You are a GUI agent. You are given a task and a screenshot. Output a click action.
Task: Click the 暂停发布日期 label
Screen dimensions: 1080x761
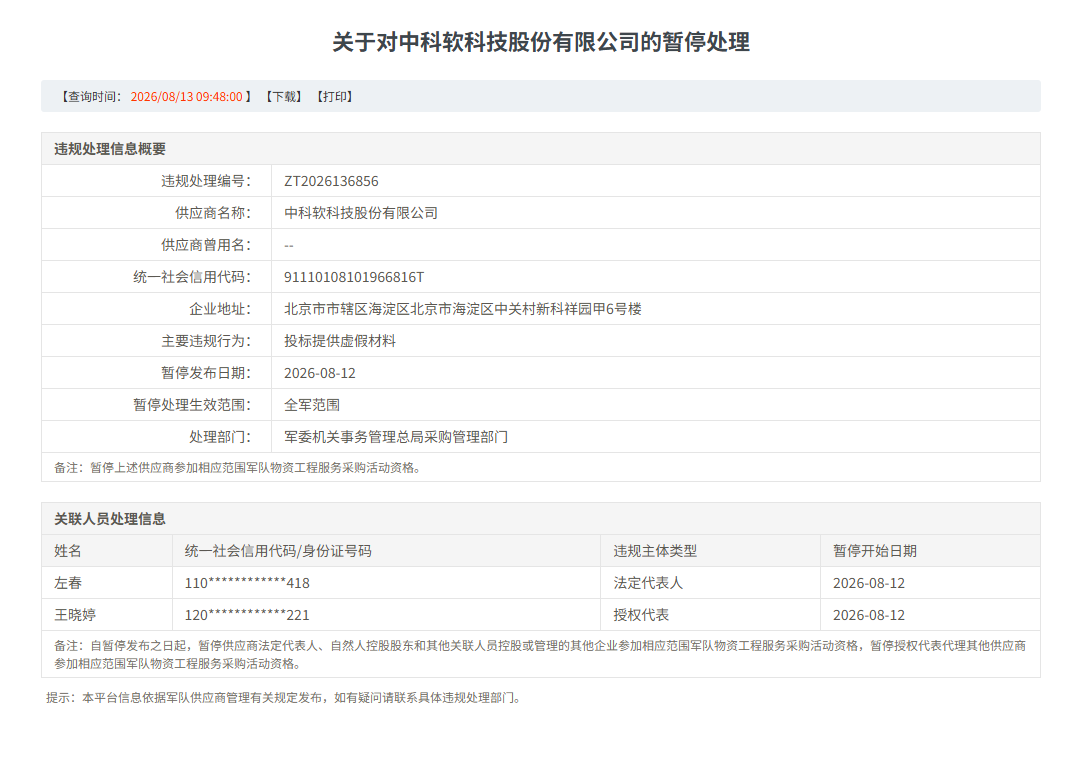[x=207, y=373]
